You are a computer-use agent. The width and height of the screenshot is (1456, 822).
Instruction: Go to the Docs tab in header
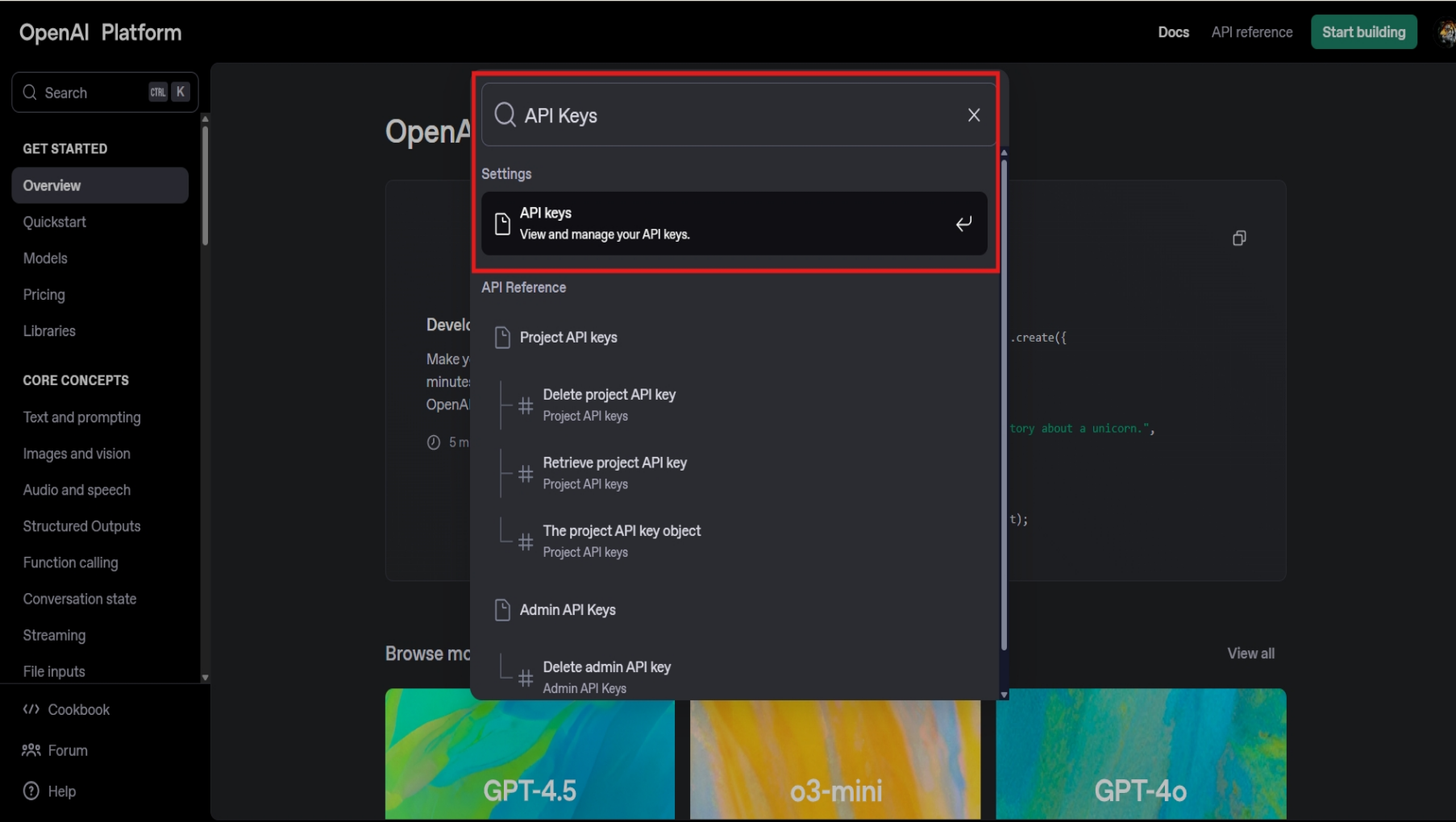1174,32
